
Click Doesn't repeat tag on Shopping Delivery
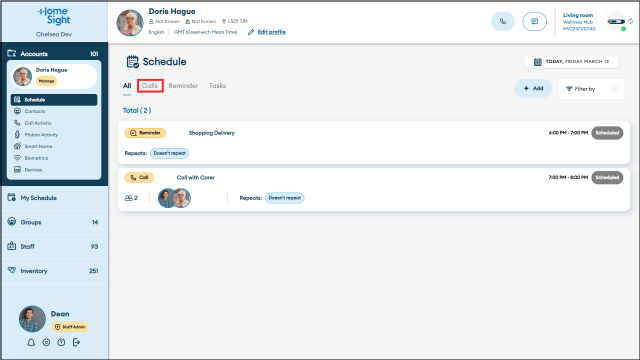pyautogui.click(x=169, y=153)
